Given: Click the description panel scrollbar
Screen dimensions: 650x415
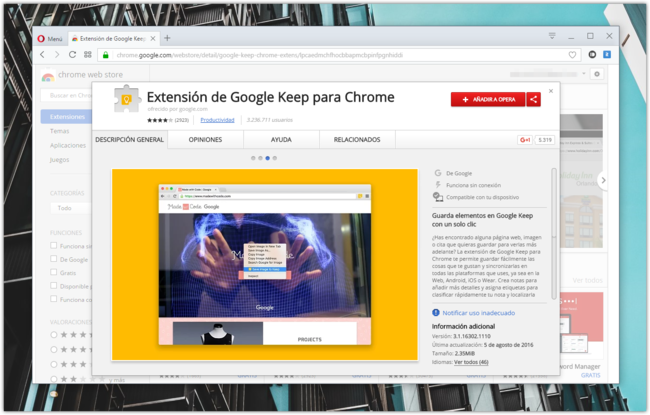Looking at the screenshot, I should pos(553,233).
